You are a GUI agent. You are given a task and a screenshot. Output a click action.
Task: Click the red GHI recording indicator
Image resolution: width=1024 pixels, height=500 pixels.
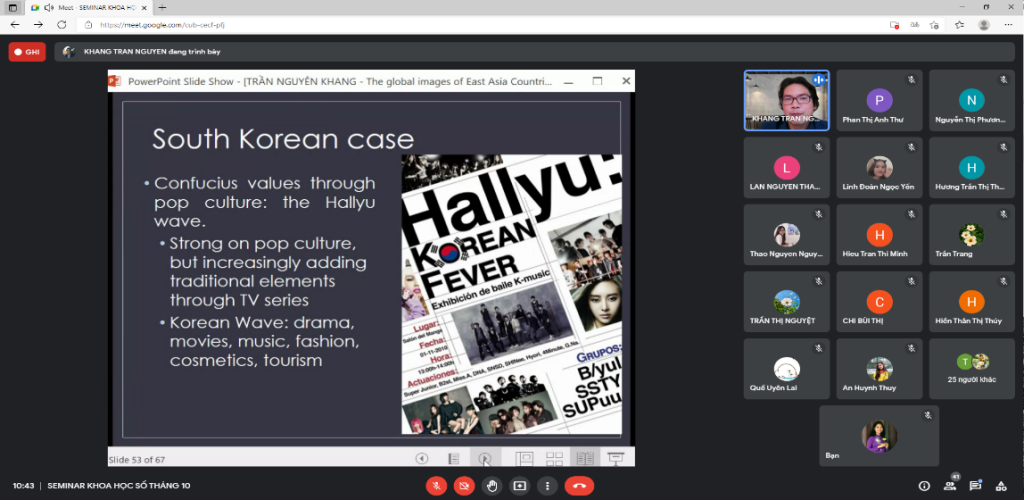click(27, 52)
